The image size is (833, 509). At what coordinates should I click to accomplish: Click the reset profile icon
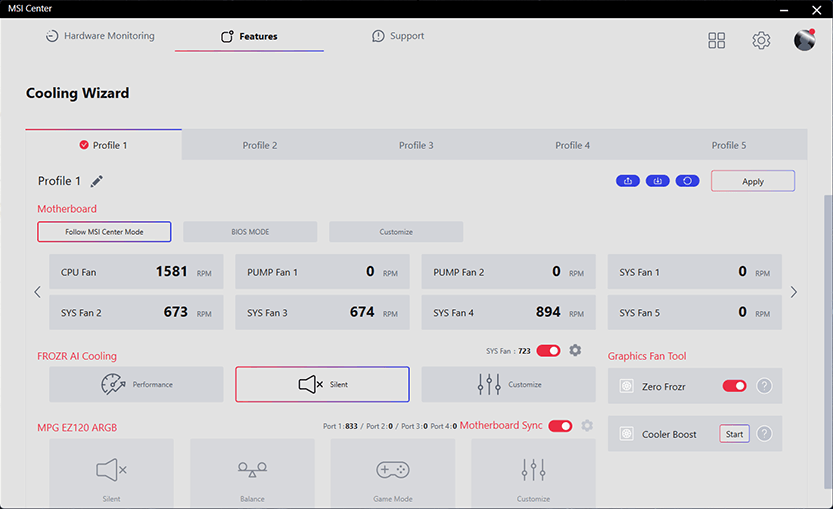(687, 181)
